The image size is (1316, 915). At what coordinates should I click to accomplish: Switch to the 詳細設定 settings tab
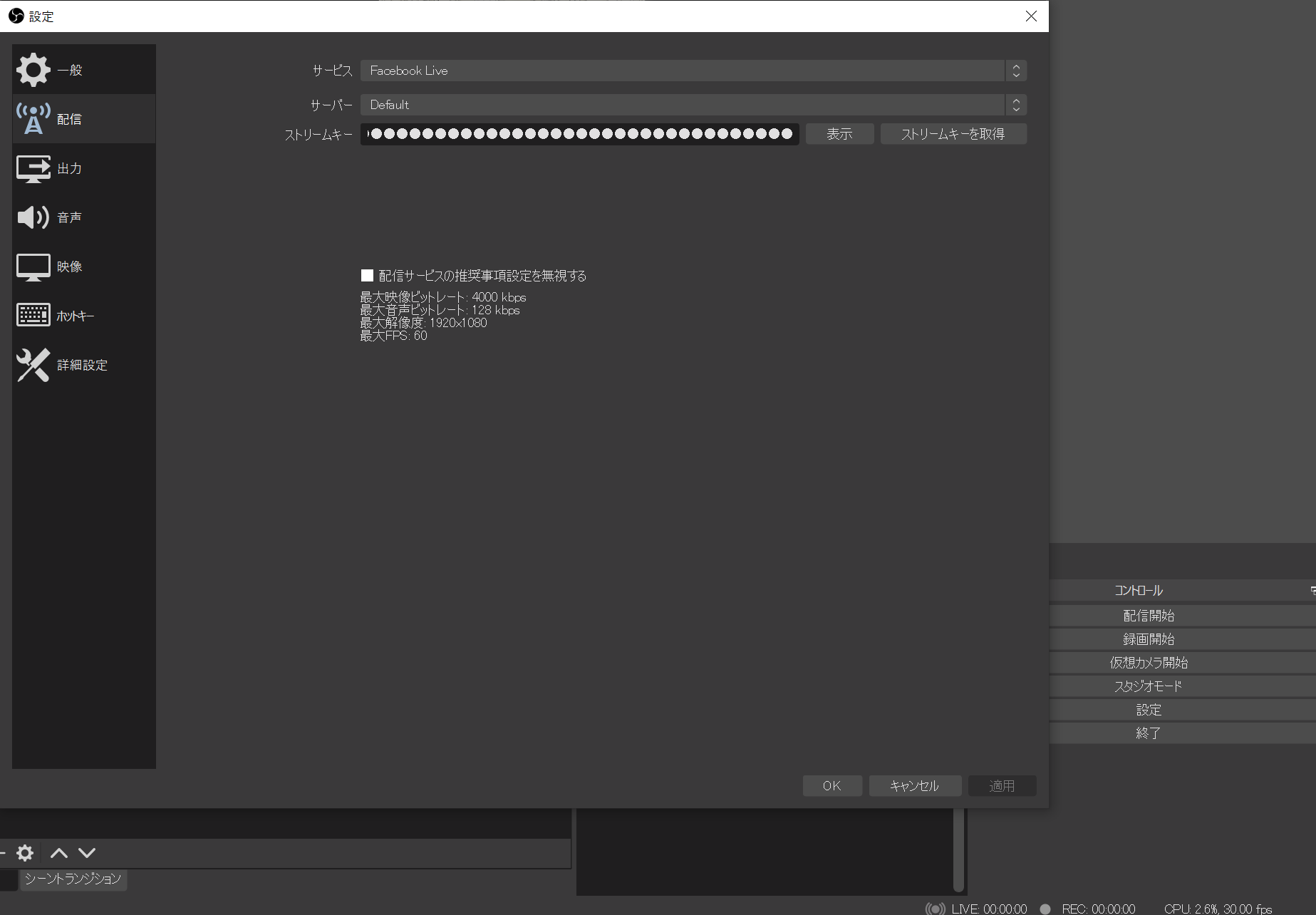tap(84, 365)
